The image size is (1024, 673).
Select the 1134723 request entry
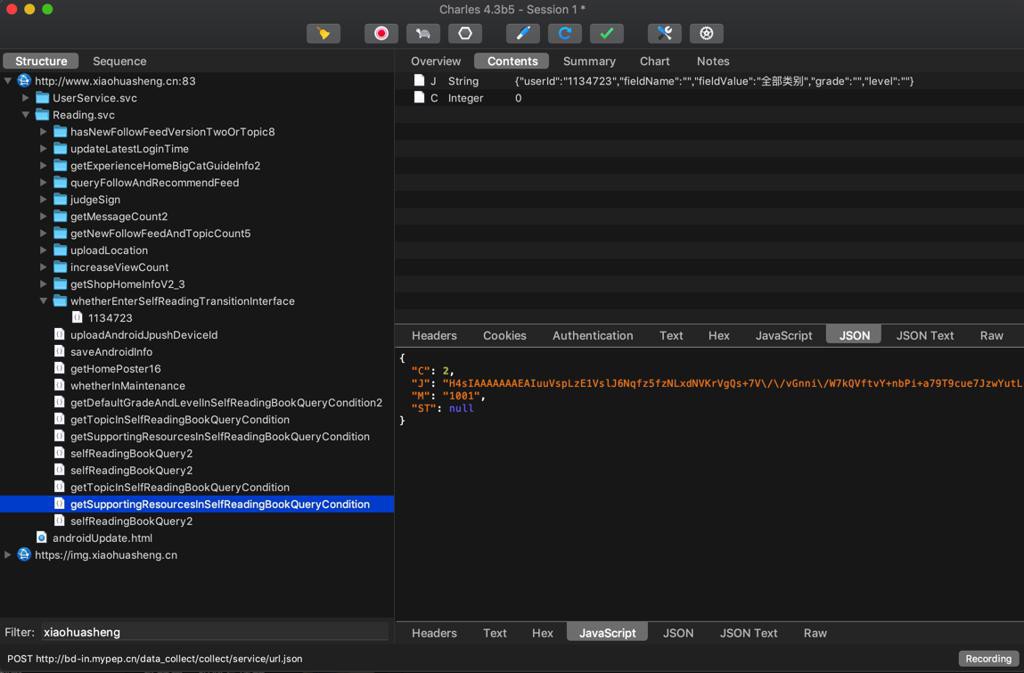[x=110, y=318]
